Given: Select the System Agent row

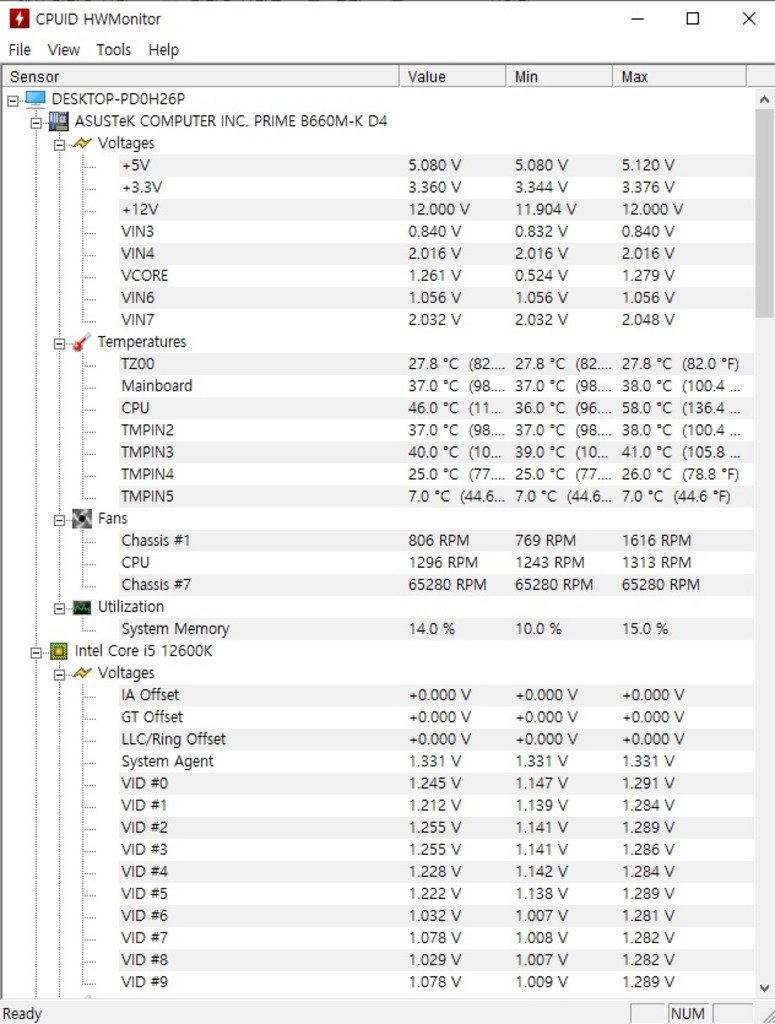Looking at the screenshot, I should click(436, 761).
